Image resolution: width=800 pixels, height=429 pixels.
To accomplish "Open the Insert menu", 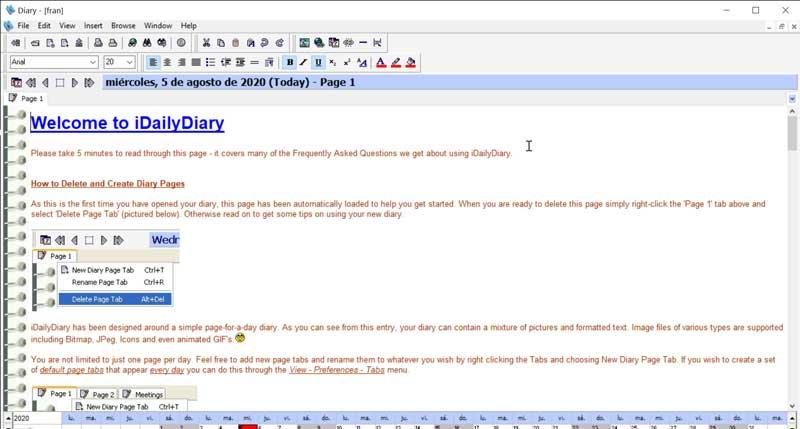I will pyautogui.click(x=93, y=26).
